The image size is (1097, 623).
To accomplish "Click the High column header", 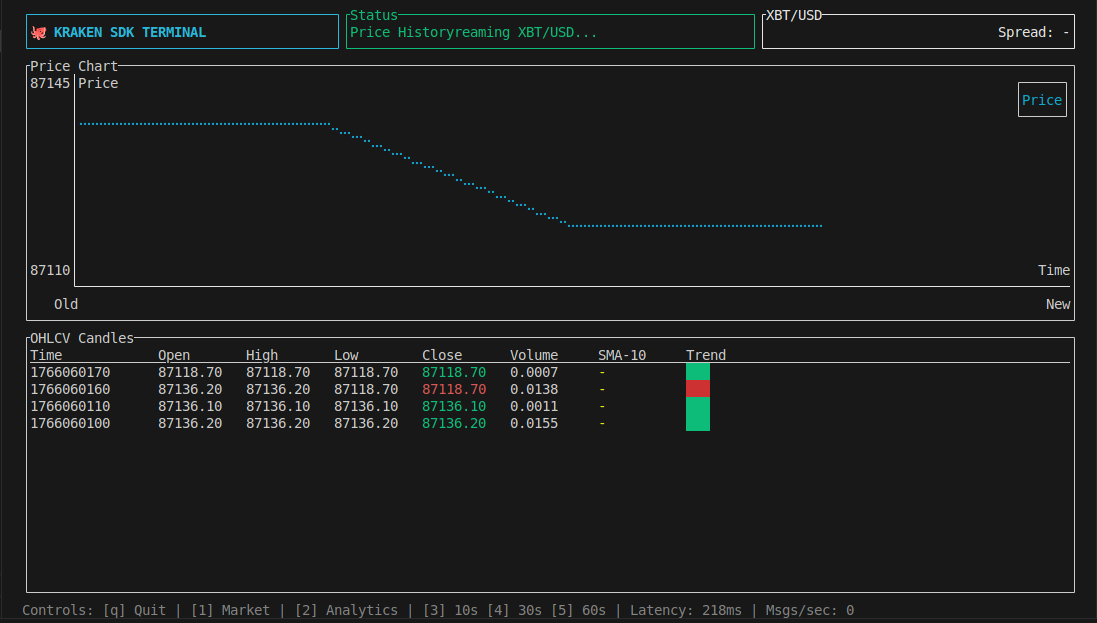I will point(262,355).
